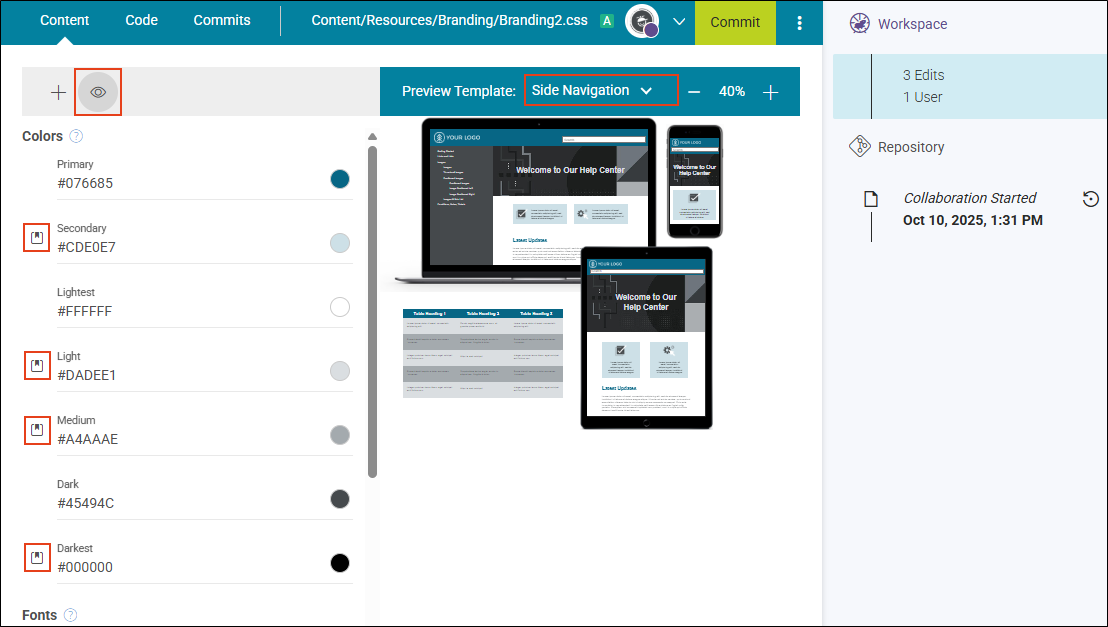
Task: Switch to the Commits tab
Action: [x=222, y=20]
